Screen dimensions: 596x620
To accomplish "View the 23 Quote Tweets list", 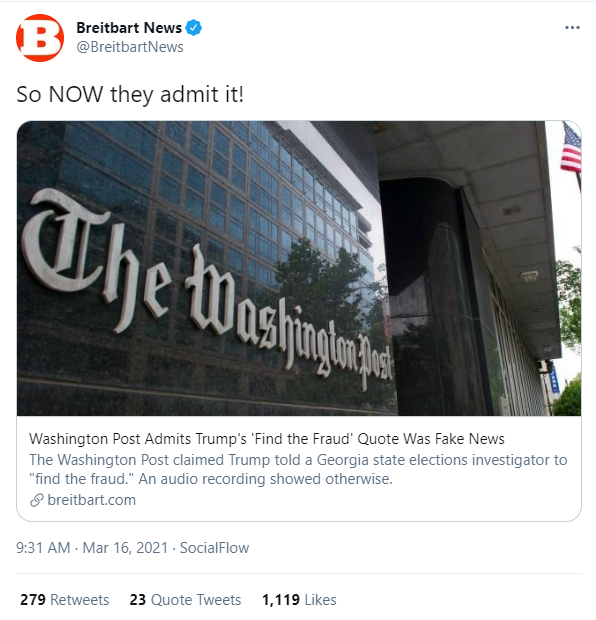I will 185,600.
